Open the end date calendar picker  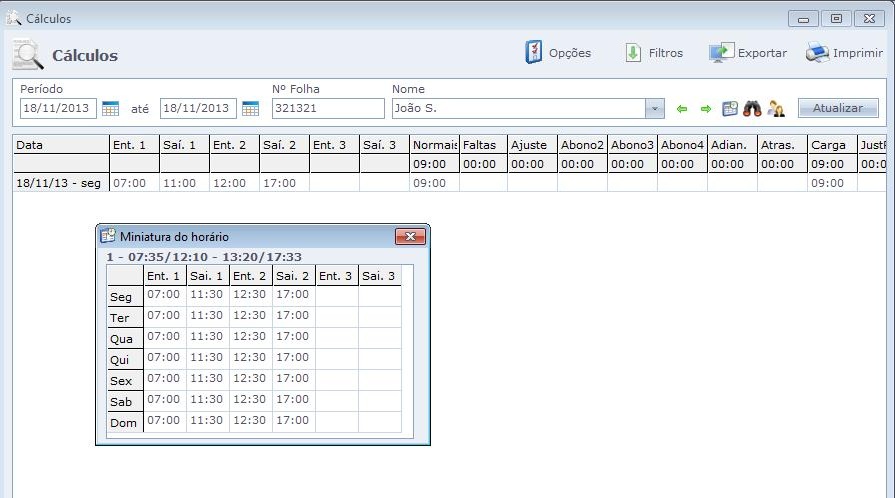point(250,108)
